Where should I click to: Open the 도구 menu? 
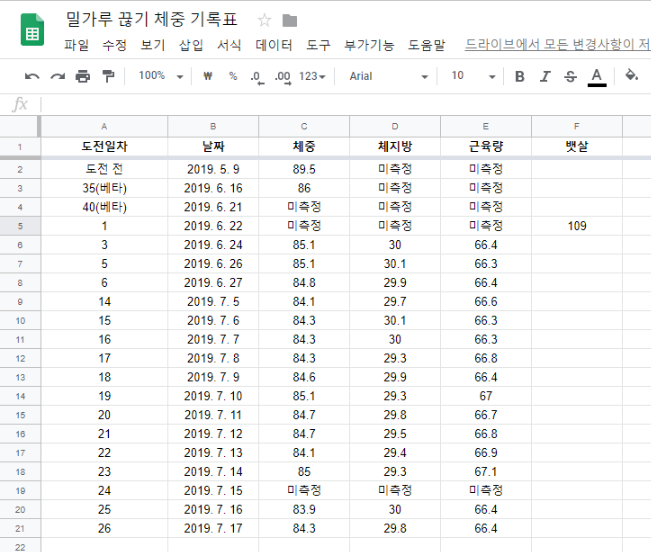[x=318, y=45]
